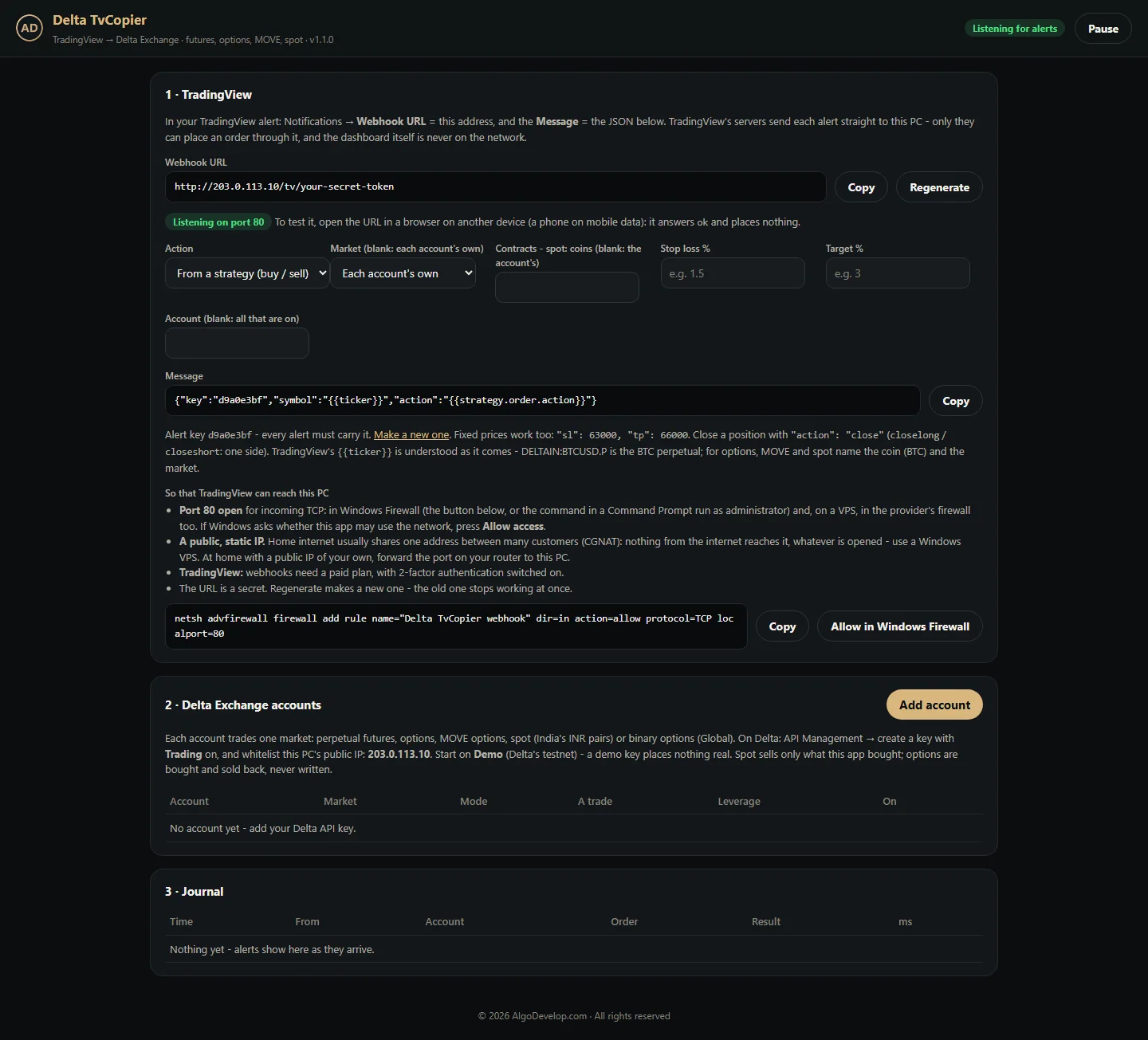This screenshot has height=1040, width=1148.
Task: Focus the Account input field
Action: pyautogui.click(x=237, y=343)
